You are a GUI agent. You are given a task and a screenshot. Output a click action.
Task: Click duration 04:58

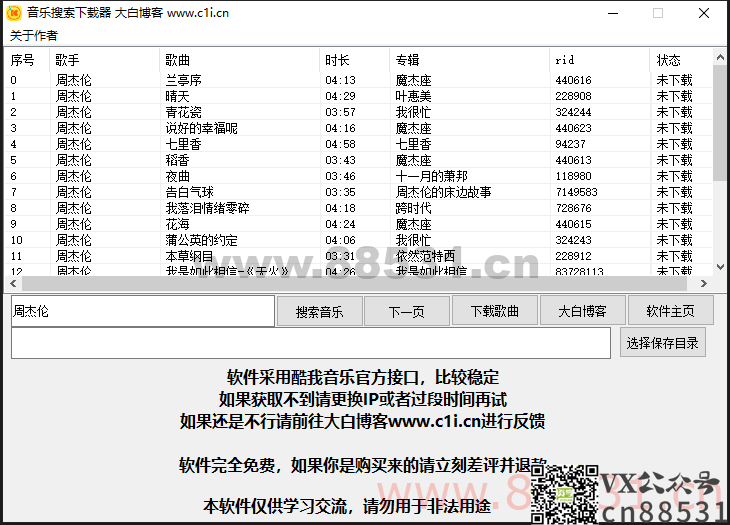pos(340,144)
